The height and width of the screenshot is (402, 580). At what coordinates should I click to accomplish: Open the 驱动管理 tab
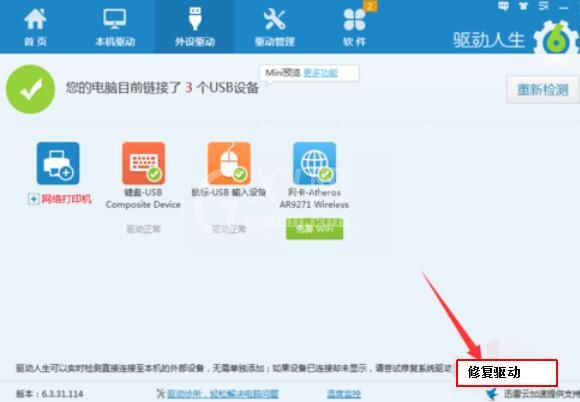(274, 27)
